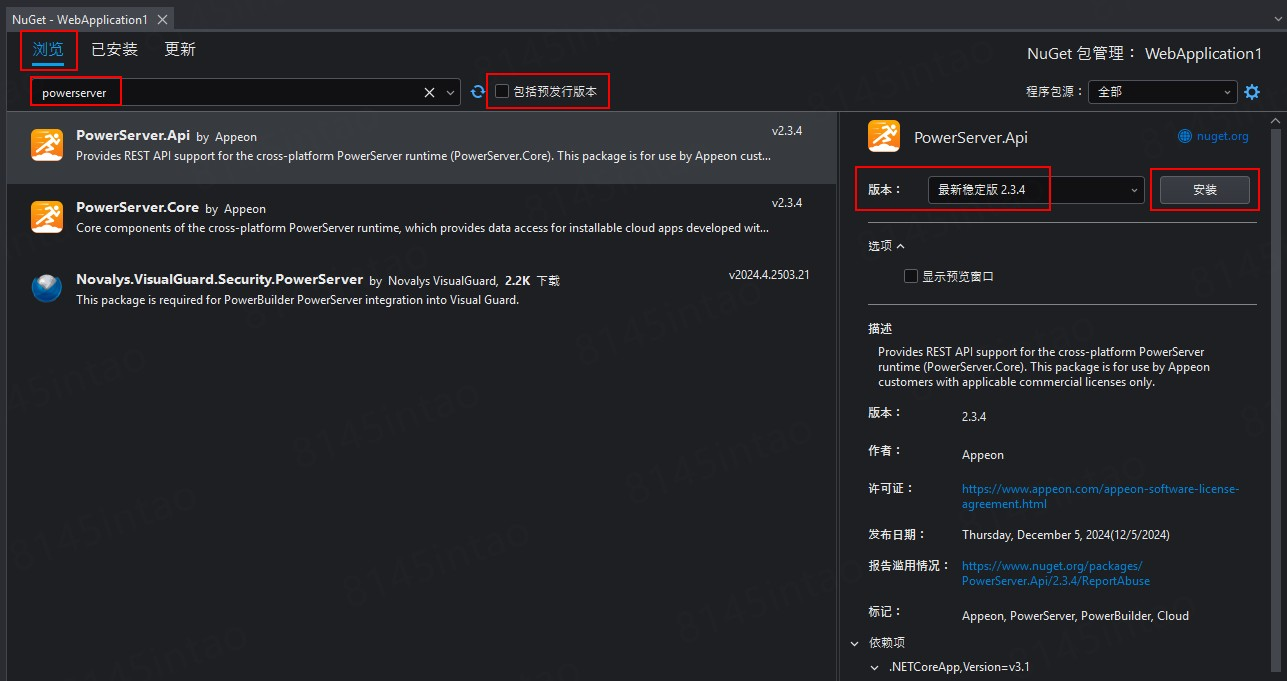
Task: Open package source settings gear
Action: click(1252, 92)
